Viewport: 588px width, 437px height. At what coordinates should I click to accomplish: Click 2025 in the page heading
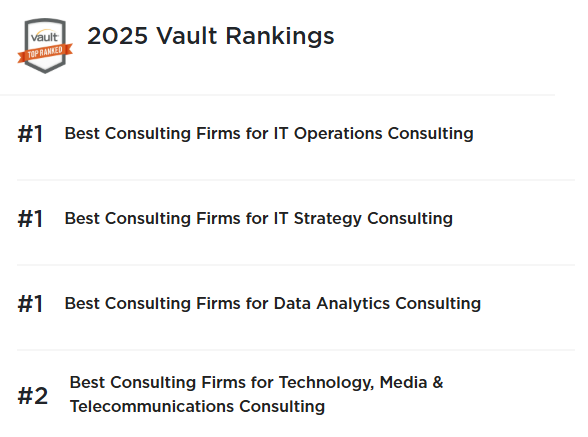(118, 36)
